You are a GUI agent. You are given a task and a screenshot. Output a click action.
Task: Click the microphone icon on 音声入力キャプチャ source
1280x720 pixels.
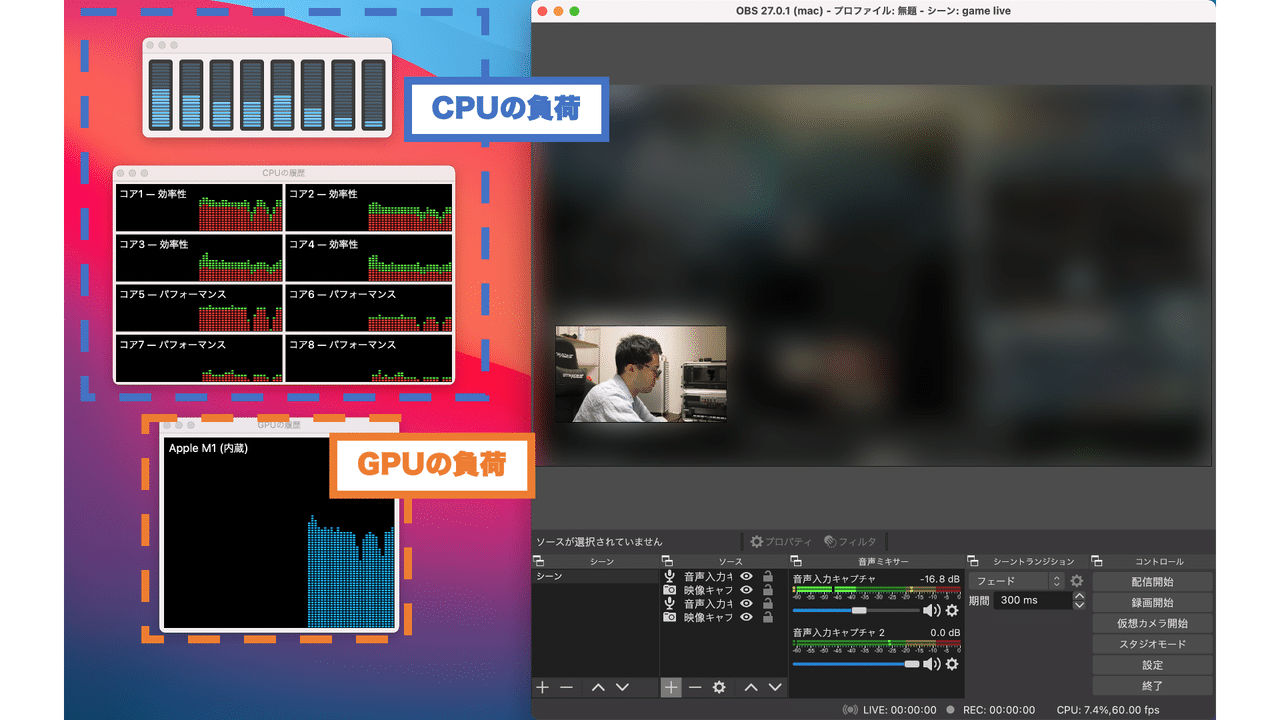(670, 576)
